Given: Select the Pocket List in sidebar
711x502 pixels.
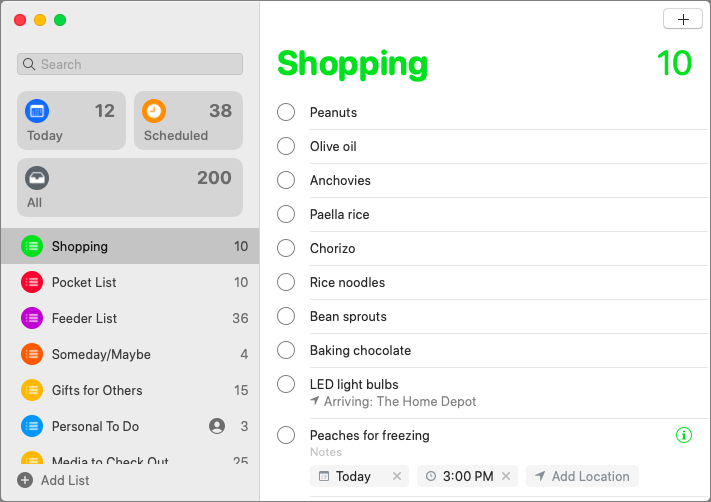Looking at the screenshot, I should pos(84,282).
